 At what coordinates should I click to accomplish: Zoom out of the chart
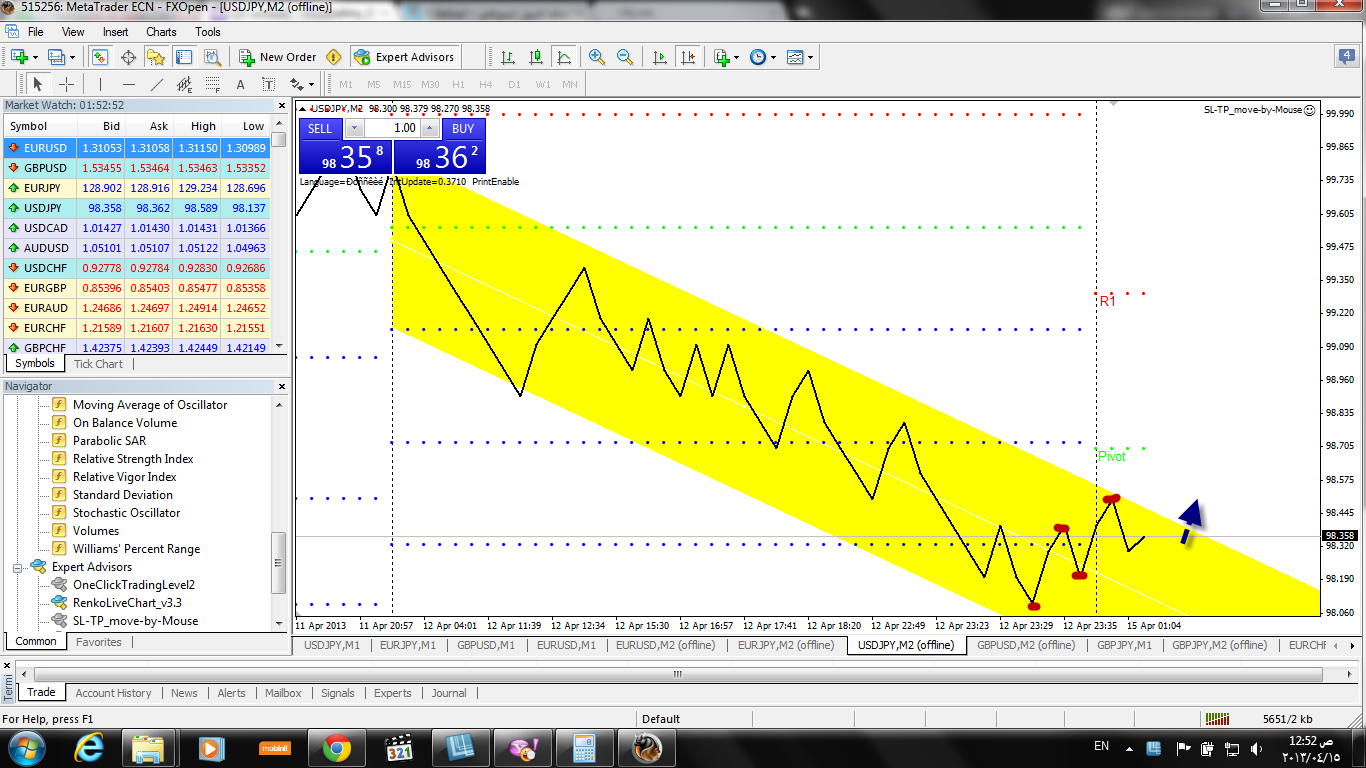pyautogui.click(x=625, y=57)
